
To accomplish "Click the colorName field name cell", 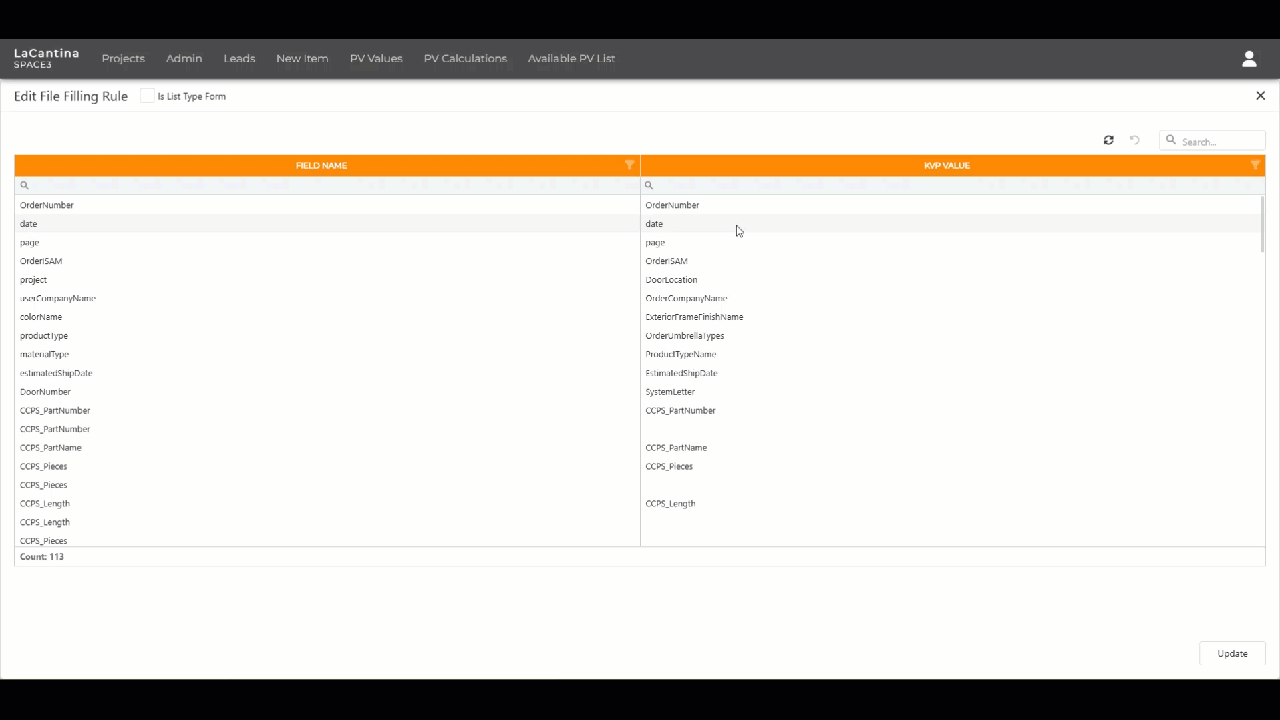I will point(327,317).
